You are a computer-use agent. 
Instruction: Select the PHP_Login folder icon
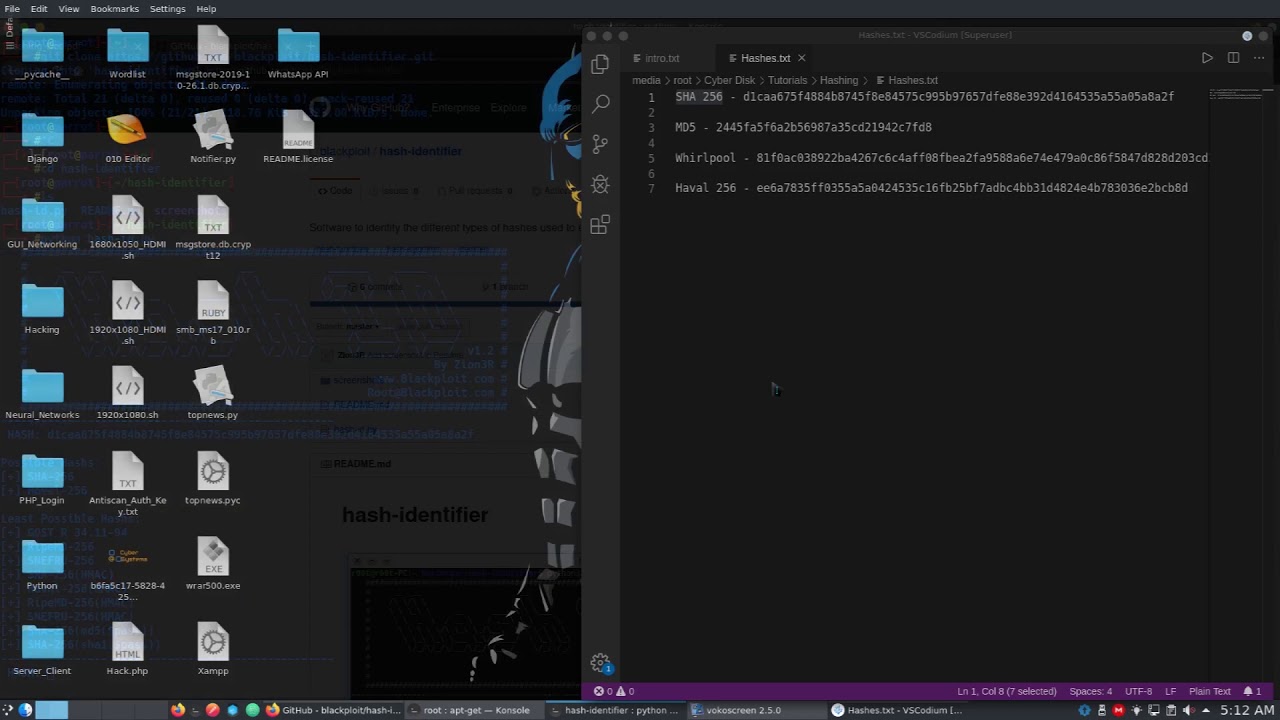(x=42, y=481)
